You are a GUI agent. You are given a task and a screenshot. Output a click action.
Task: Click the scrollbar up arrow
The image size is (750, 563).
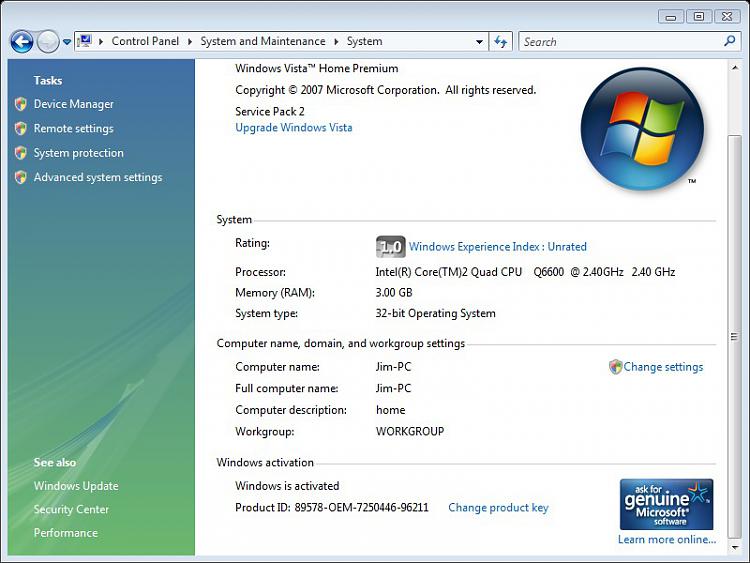click(734, 67)
